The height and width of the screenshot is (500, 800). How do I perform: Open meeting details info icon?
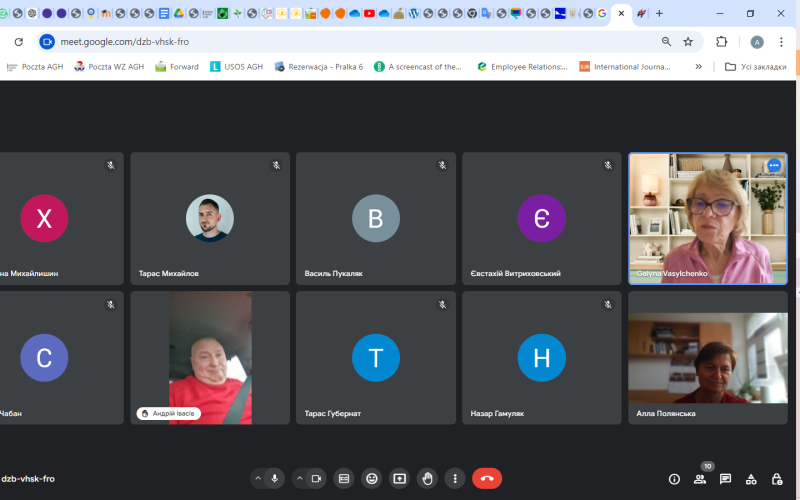click(674, 479)
